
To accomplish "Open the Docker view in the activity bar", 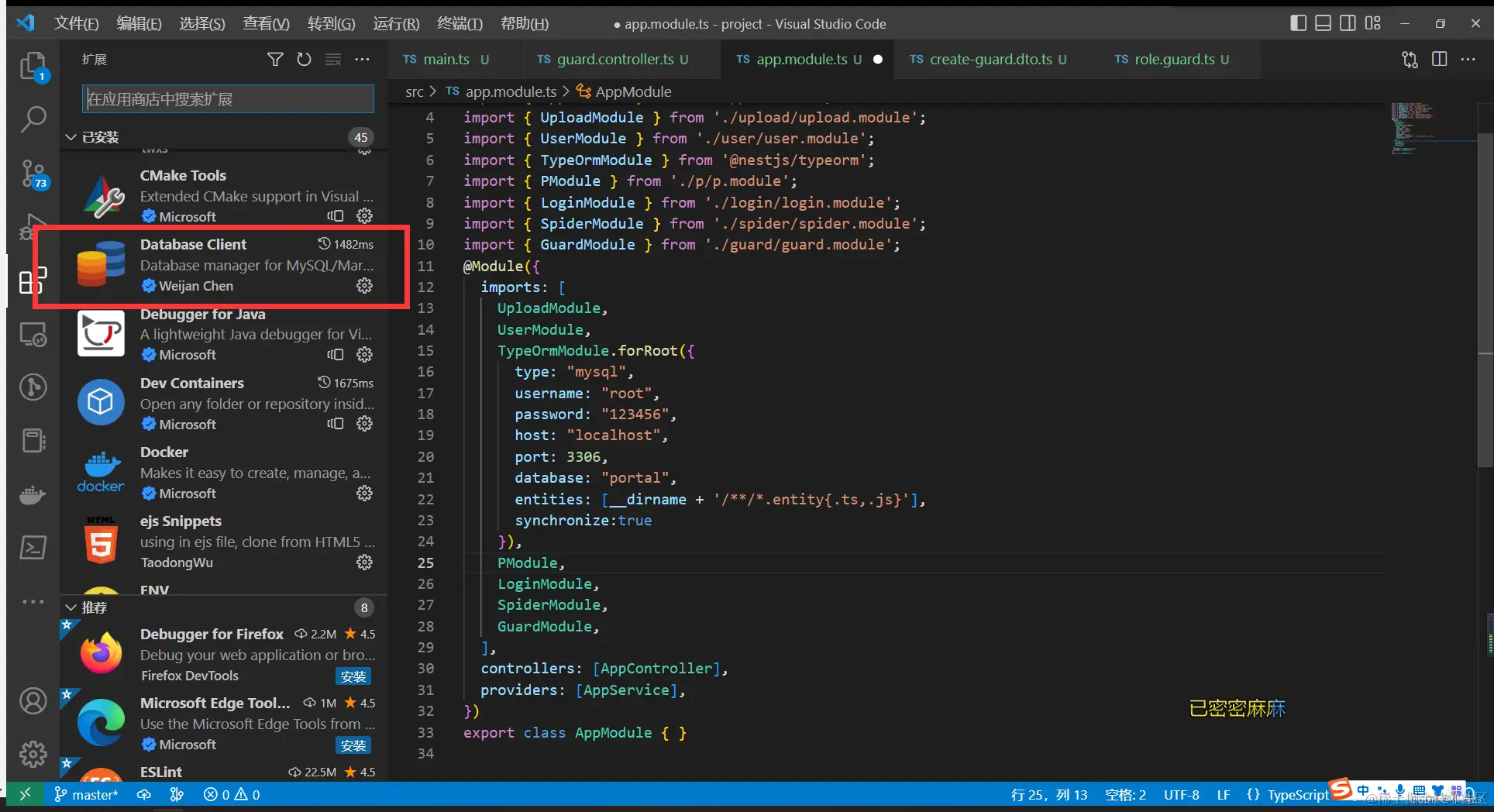I will [33, 494].
